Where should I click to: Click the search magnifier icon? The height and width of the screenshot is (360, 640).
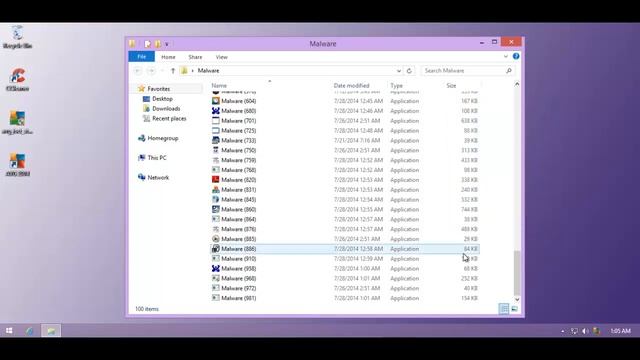point(509,71)
